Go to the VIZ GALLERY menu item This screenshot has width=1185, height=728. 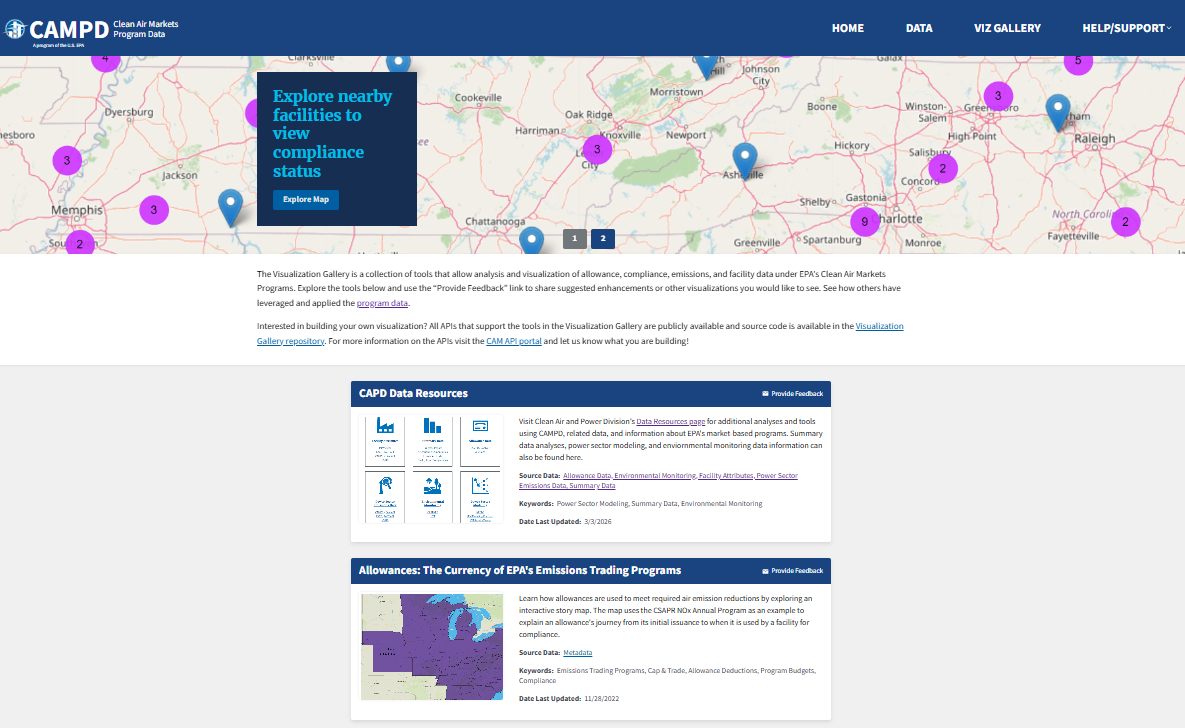[1007, 28]
